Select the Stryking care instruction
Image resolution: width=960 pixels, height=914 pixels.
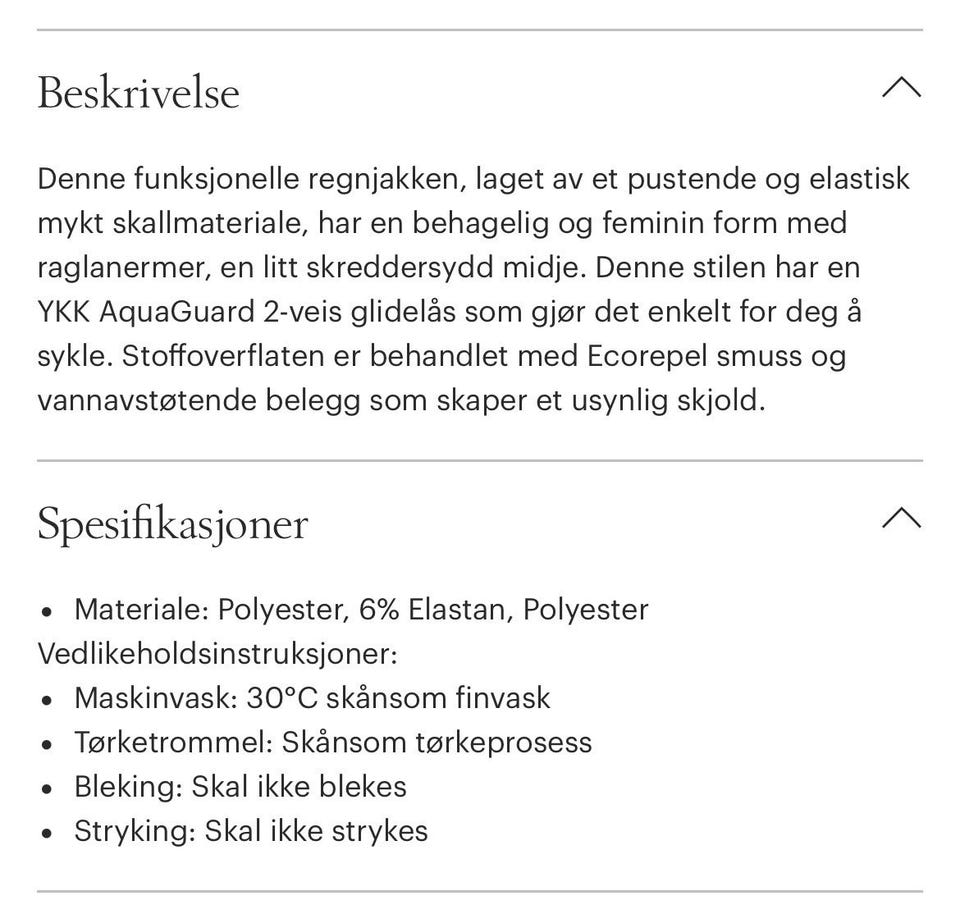251,831
